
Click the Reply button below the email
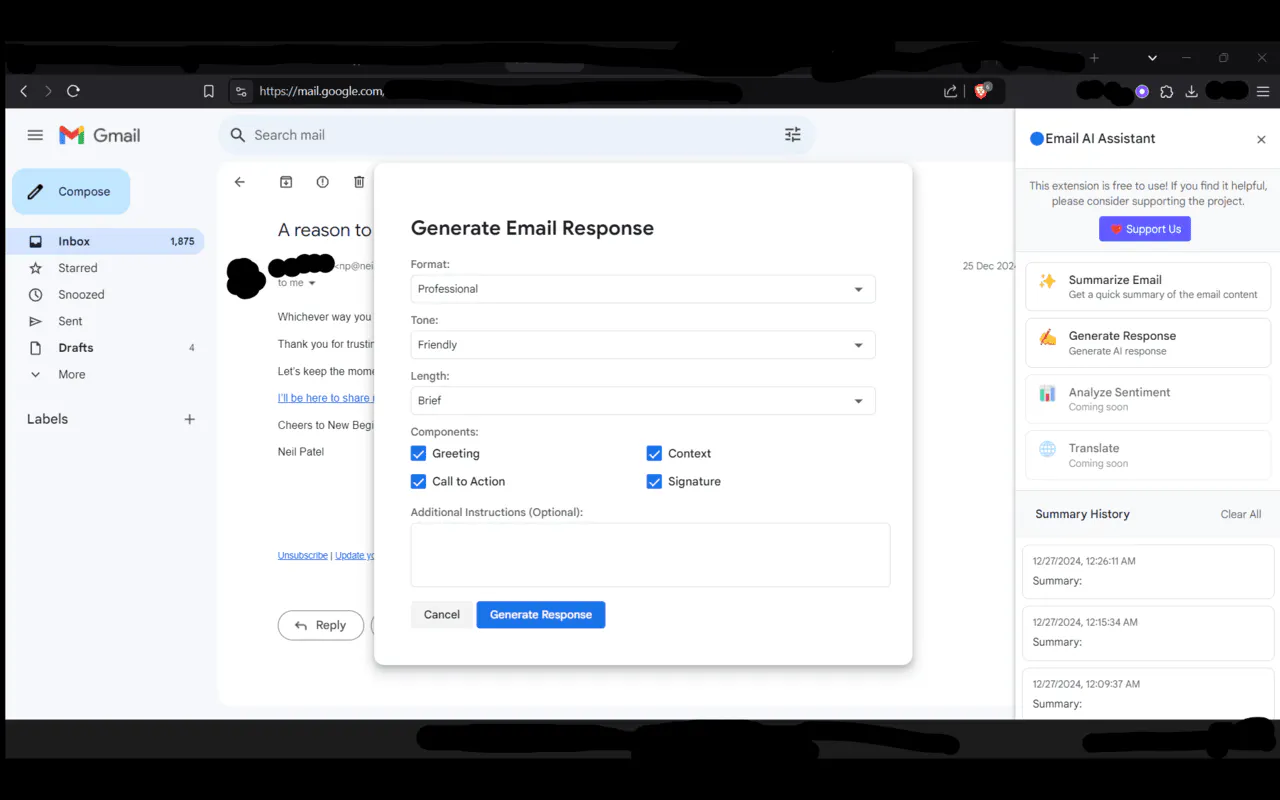[x=320, y=625]
